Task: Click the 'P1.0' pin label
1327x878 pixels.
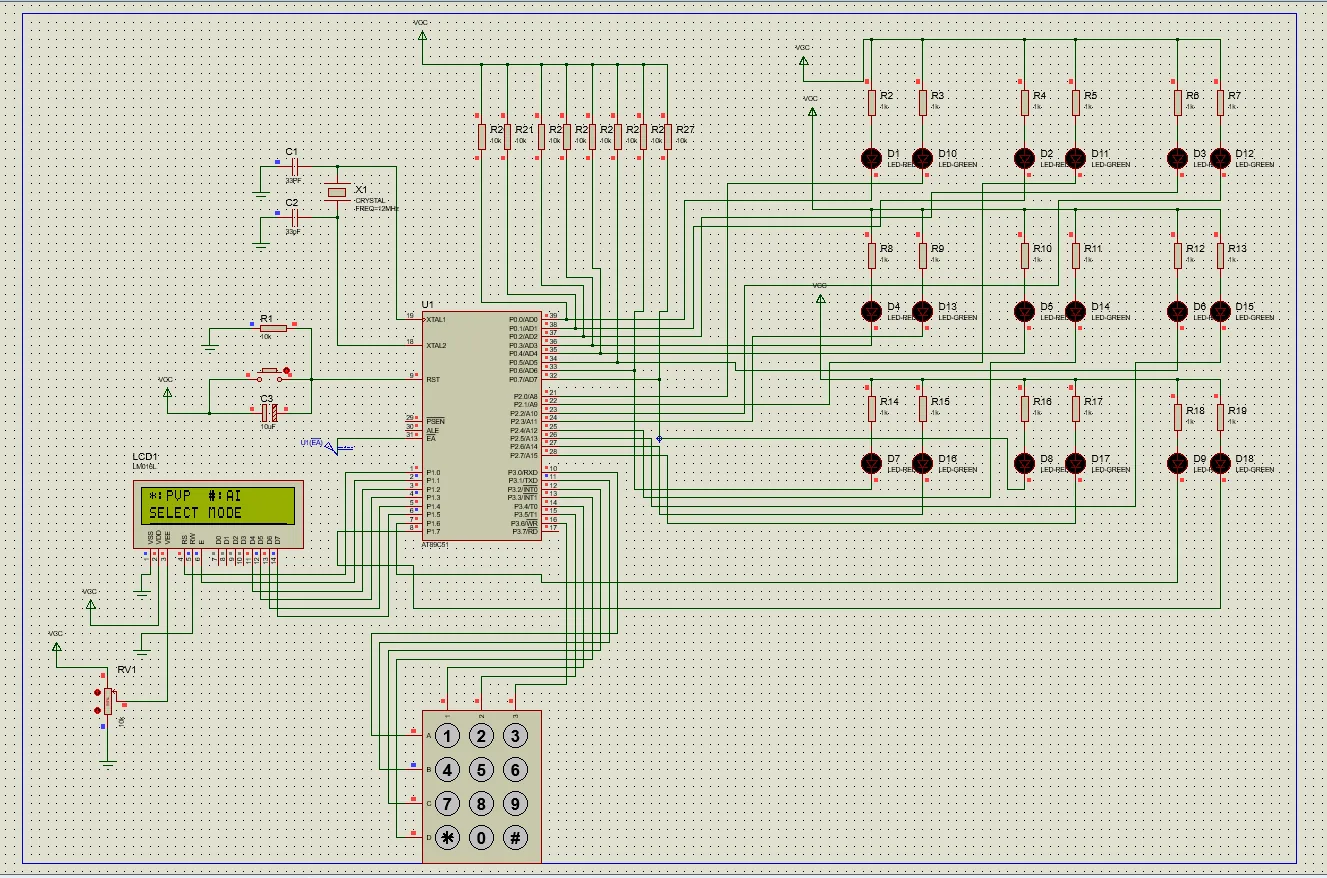Action: click(x=433, y=472)
